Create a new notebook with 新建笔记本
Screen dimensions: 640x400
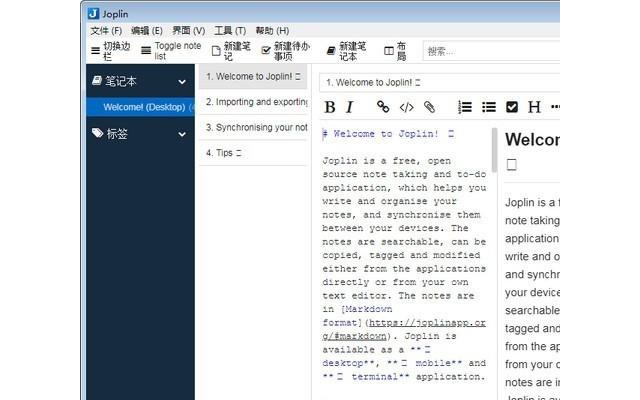click(347, 51)
